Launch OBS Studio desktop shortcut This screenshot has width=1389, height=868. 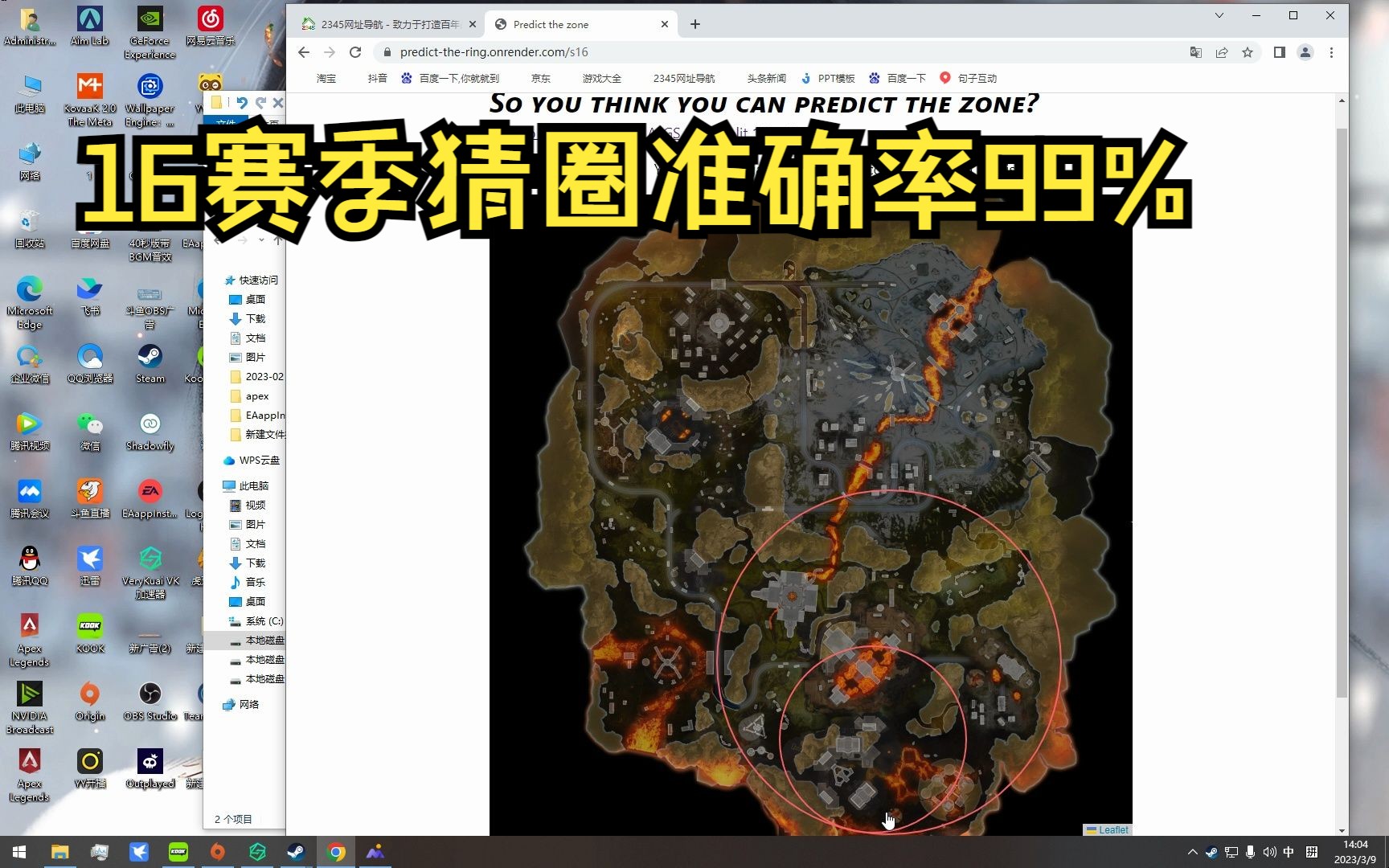(150, 701)
